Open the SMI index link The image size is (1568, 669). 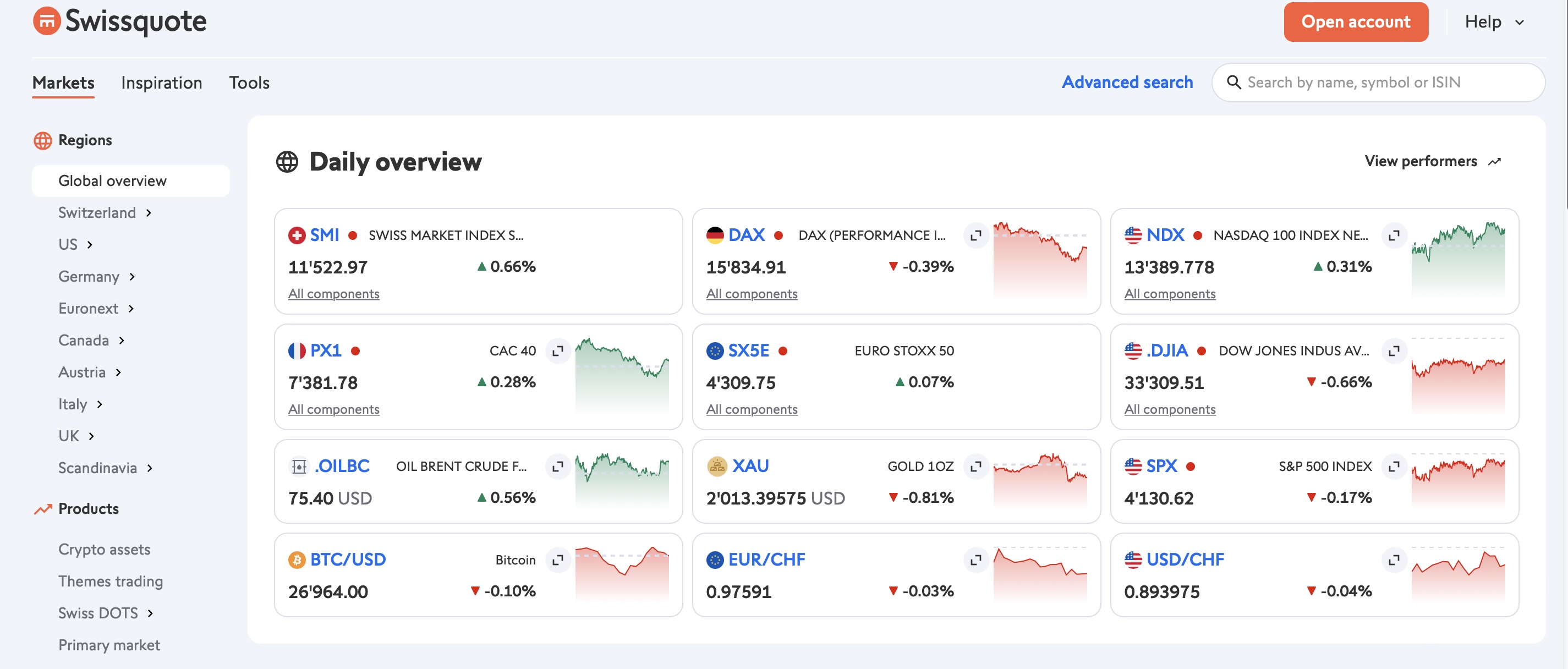click(325, 235)
